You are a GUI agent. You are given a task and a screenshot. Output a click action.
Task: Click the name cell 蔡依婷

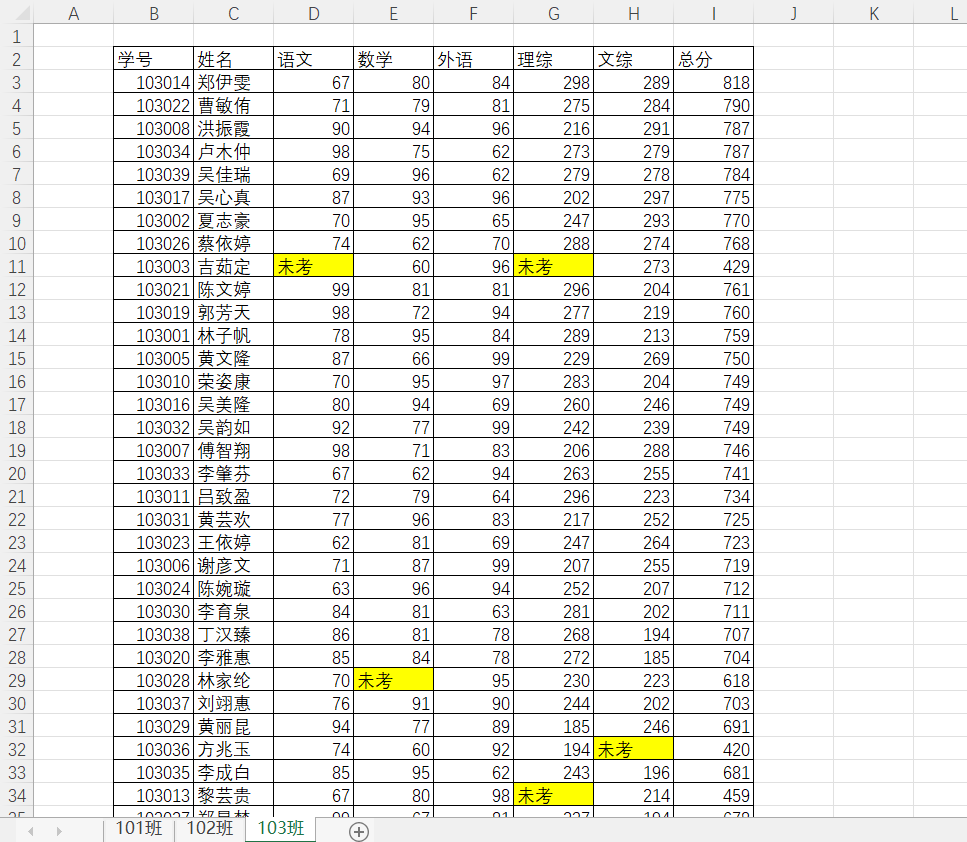point(234,243)
